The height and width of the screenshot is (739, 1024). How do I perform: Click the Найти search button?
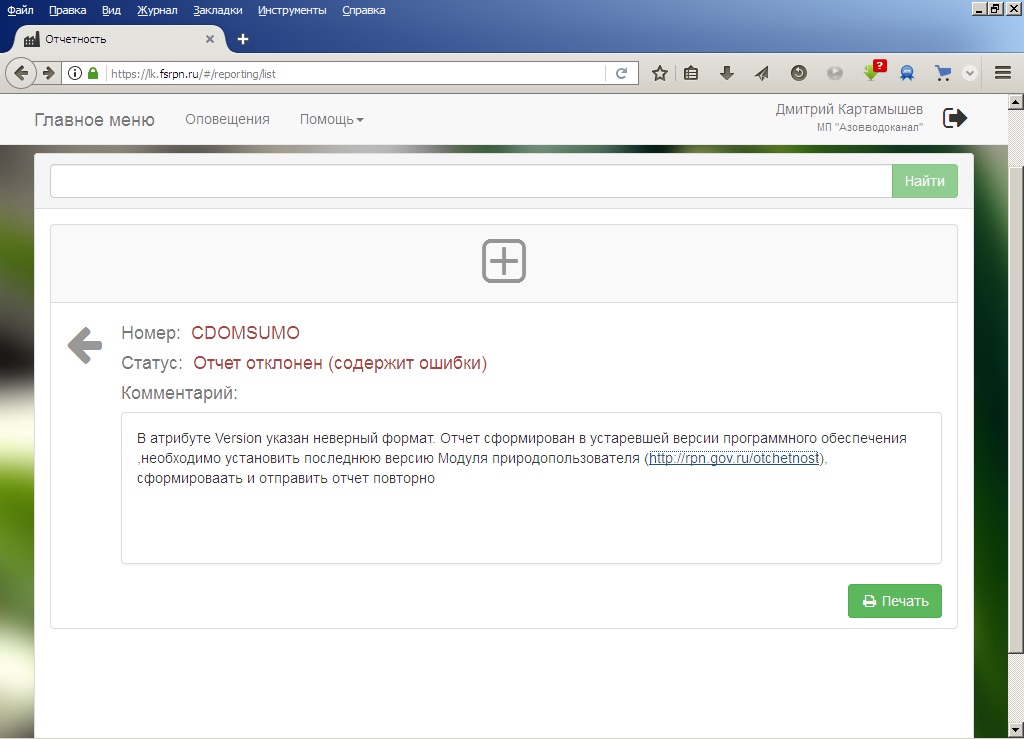coord(924,181)
